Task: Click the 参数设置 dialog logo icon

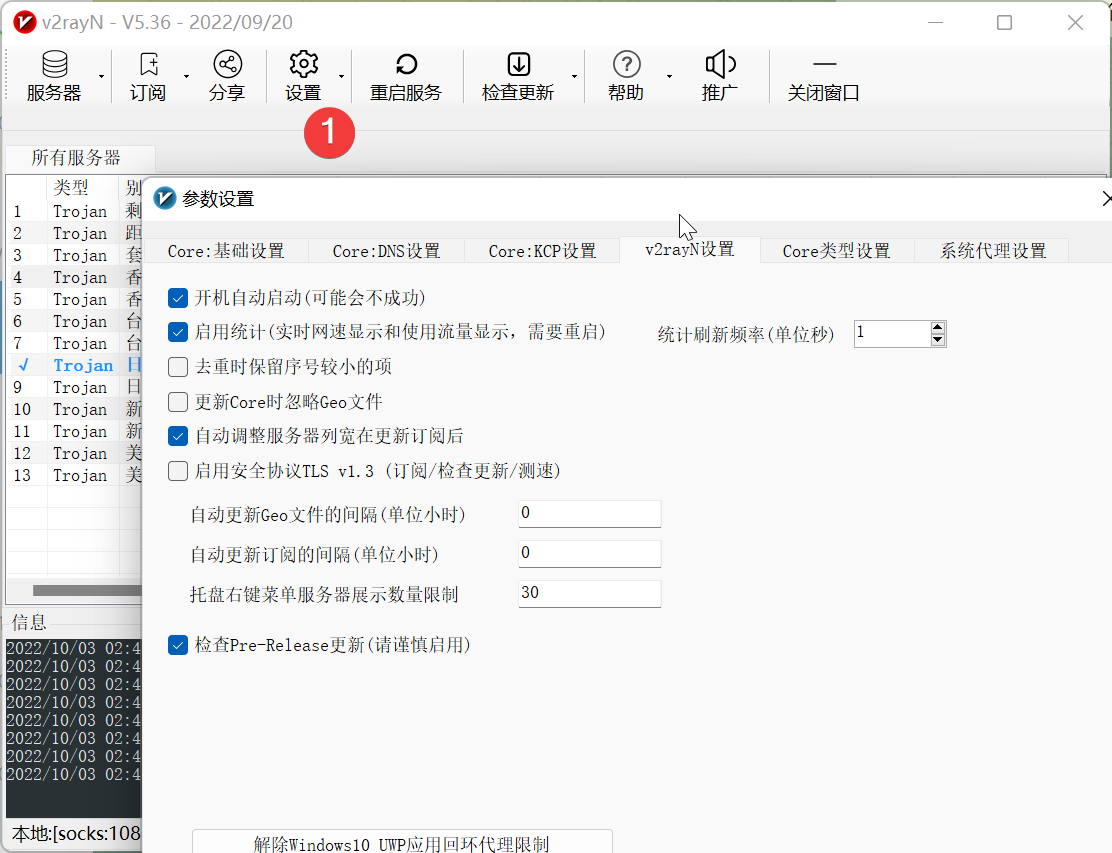Action: pyautogui.click(x=165, y=199)
